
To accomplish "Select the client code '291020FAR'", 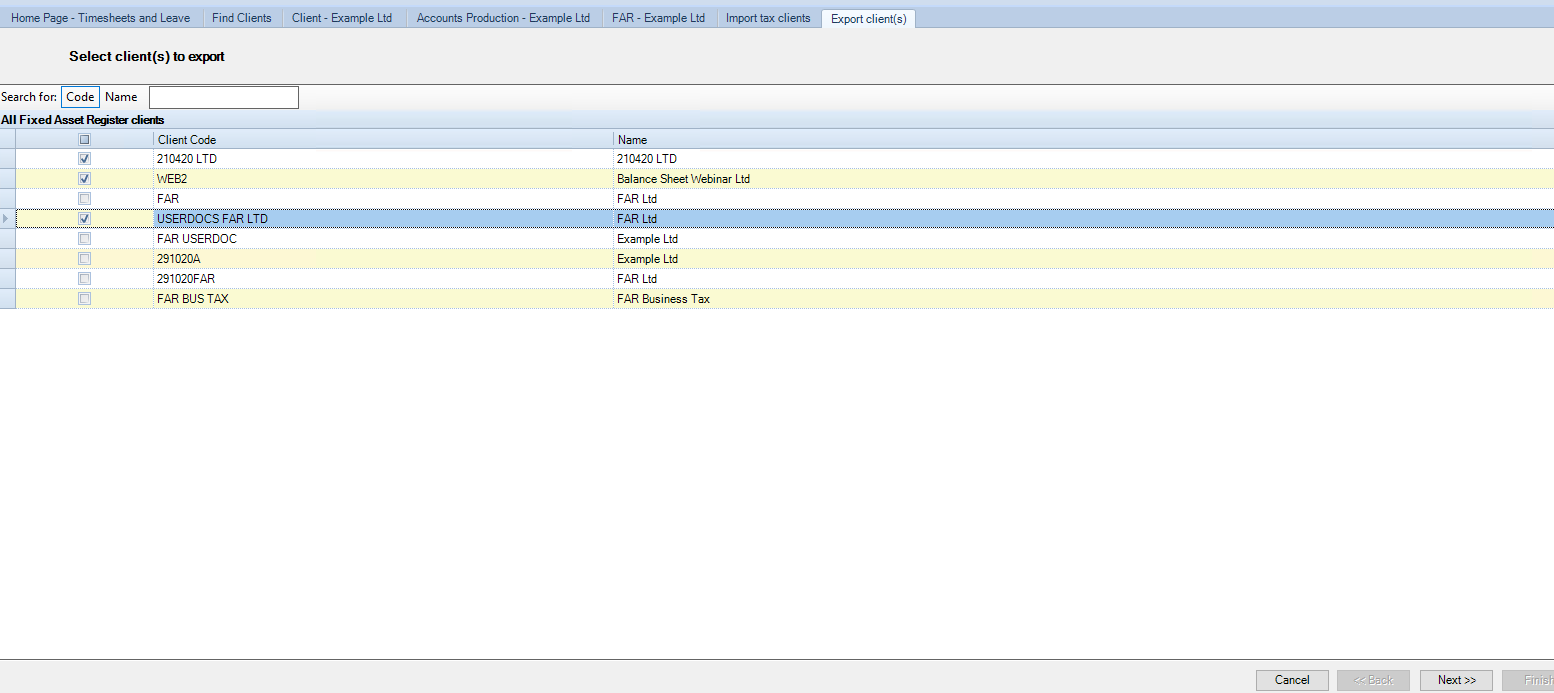I will coord(186,279).
